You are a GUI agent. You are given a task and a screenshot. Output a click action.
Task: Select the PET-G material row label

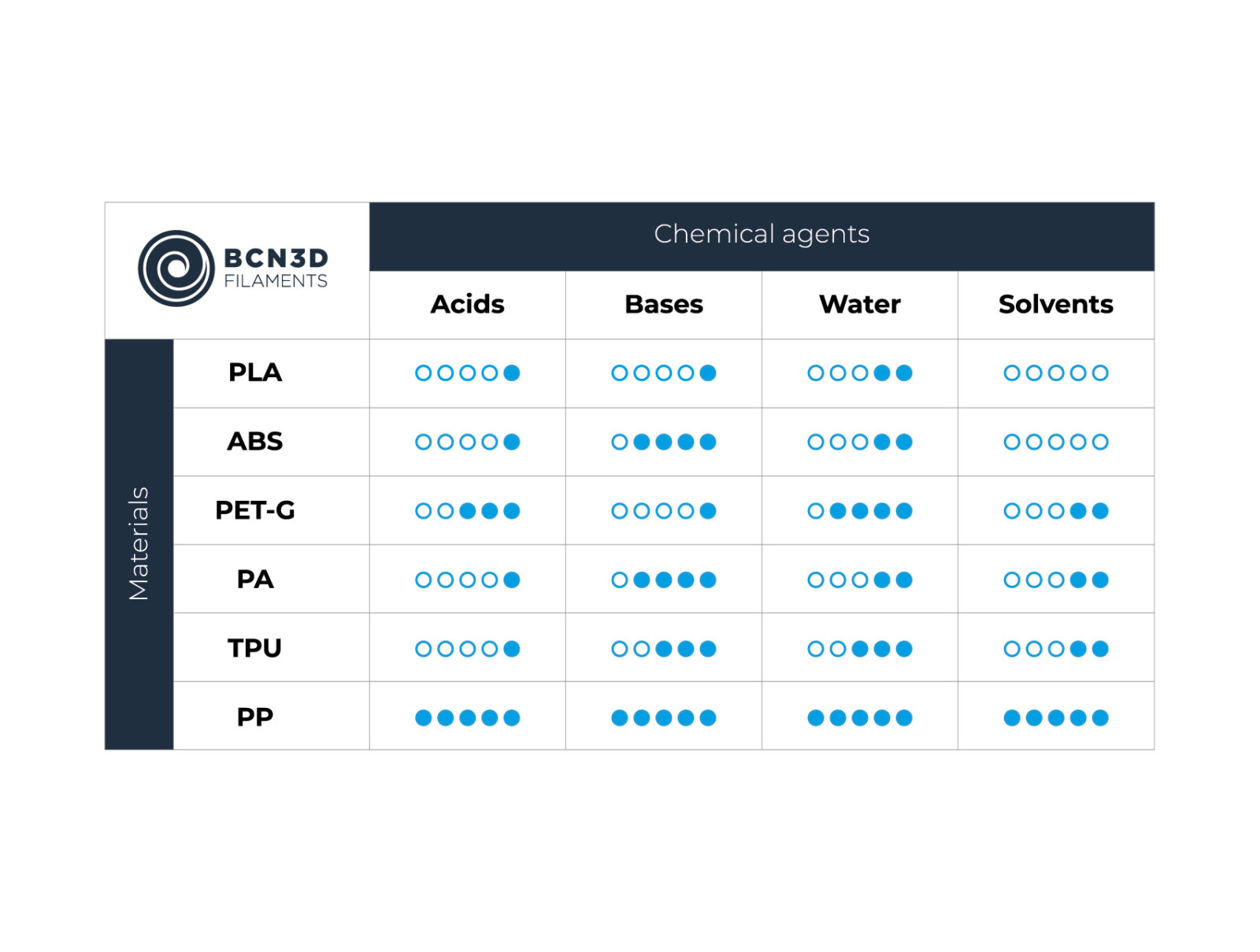tap(255, 510)
